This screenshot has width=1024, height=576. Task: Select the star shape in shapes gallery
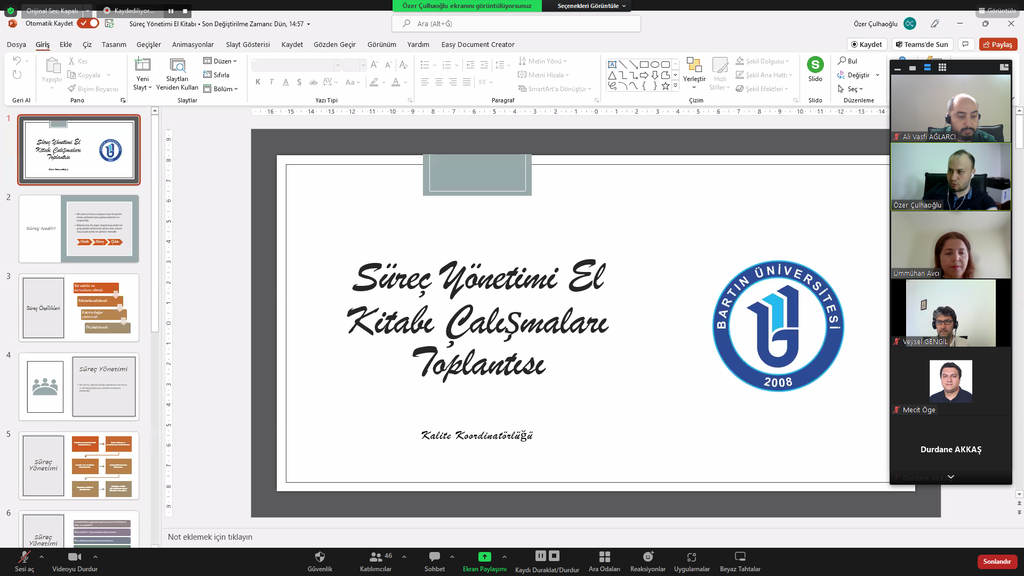(x=665, y=86)
